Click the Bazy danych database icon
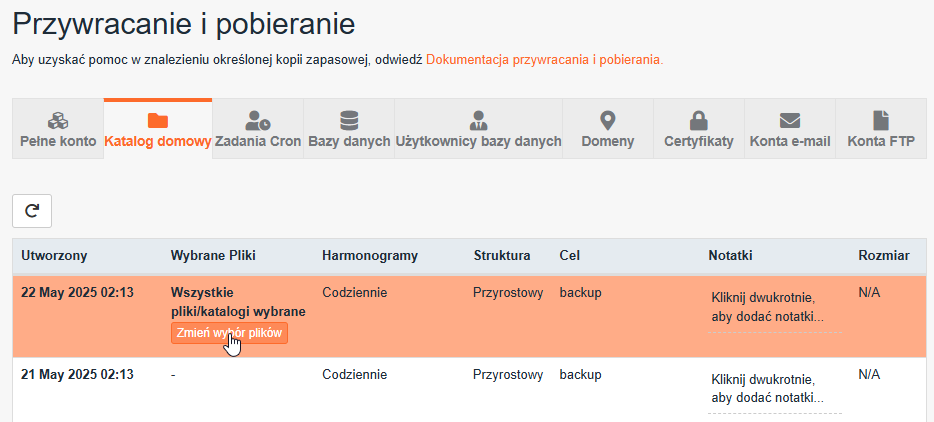Image resolution: width=934 pixels, height=422 pixels. pyautogui.click(x=349, y=121)
